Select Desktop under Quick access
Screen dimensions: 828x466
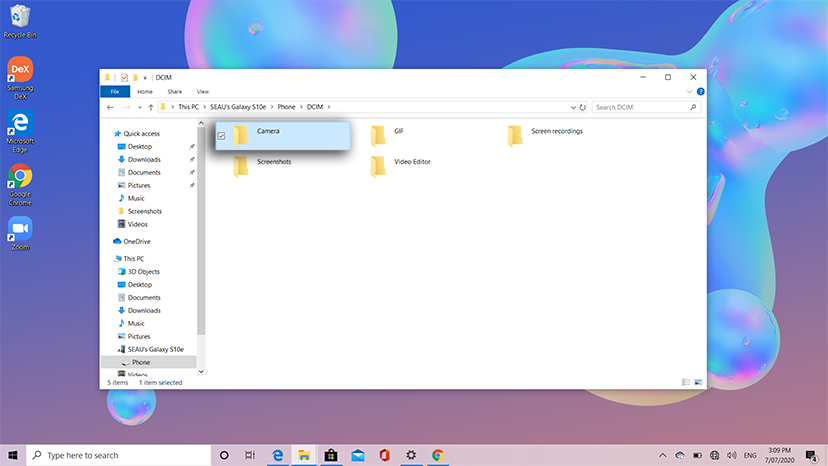click(x=135, y=146)
